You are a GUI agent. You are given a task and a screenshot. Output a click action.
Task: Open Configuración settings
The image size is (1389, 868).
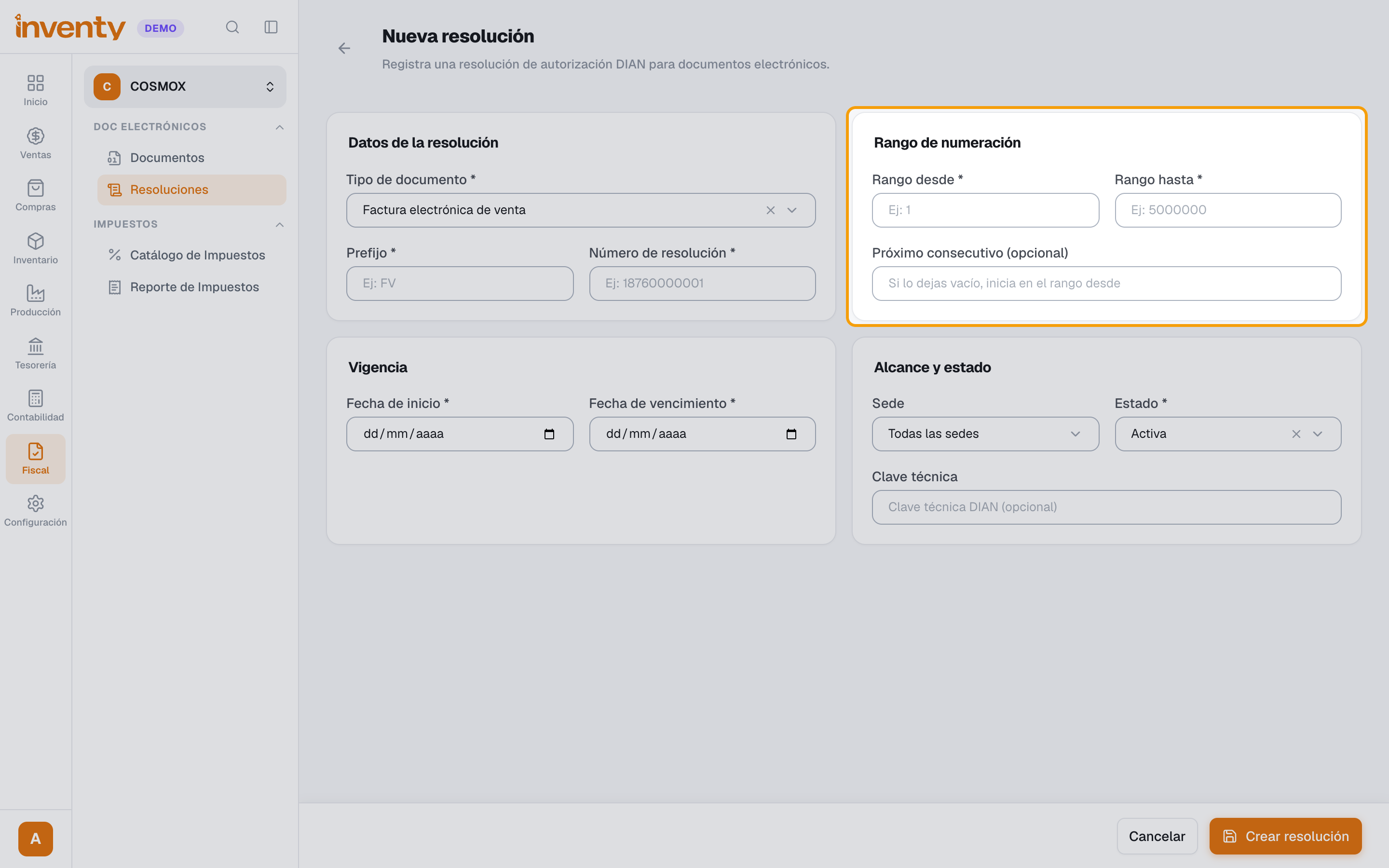(36, 511)
